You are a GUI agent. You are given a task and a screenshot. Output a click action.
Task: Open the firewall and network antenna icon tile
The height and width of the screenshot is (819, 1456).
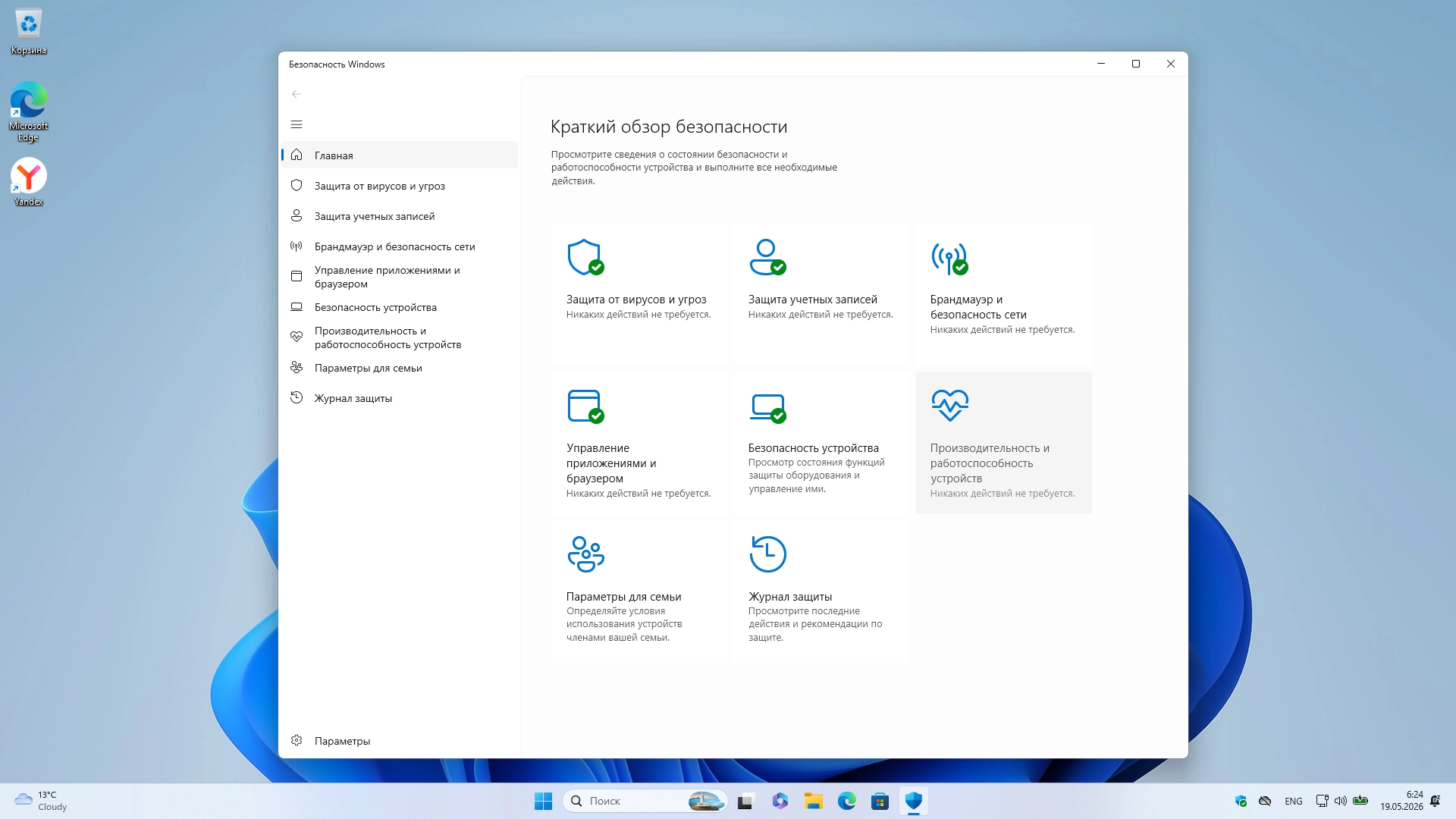(x=949, y=259)
